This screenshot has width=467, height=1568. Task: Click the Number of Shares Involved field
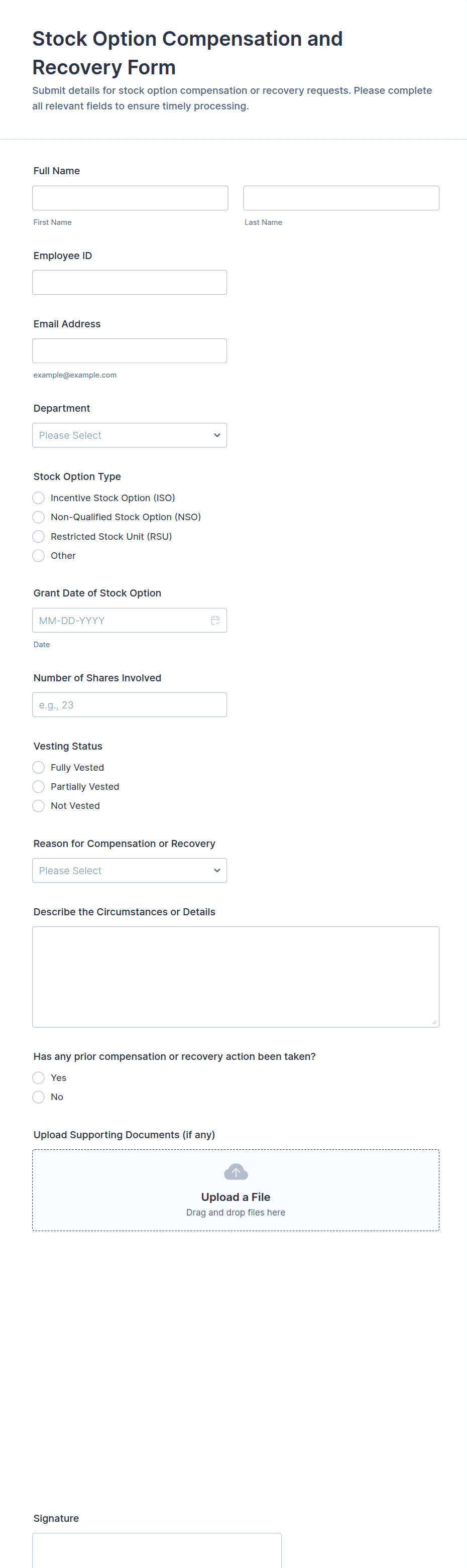130,705
